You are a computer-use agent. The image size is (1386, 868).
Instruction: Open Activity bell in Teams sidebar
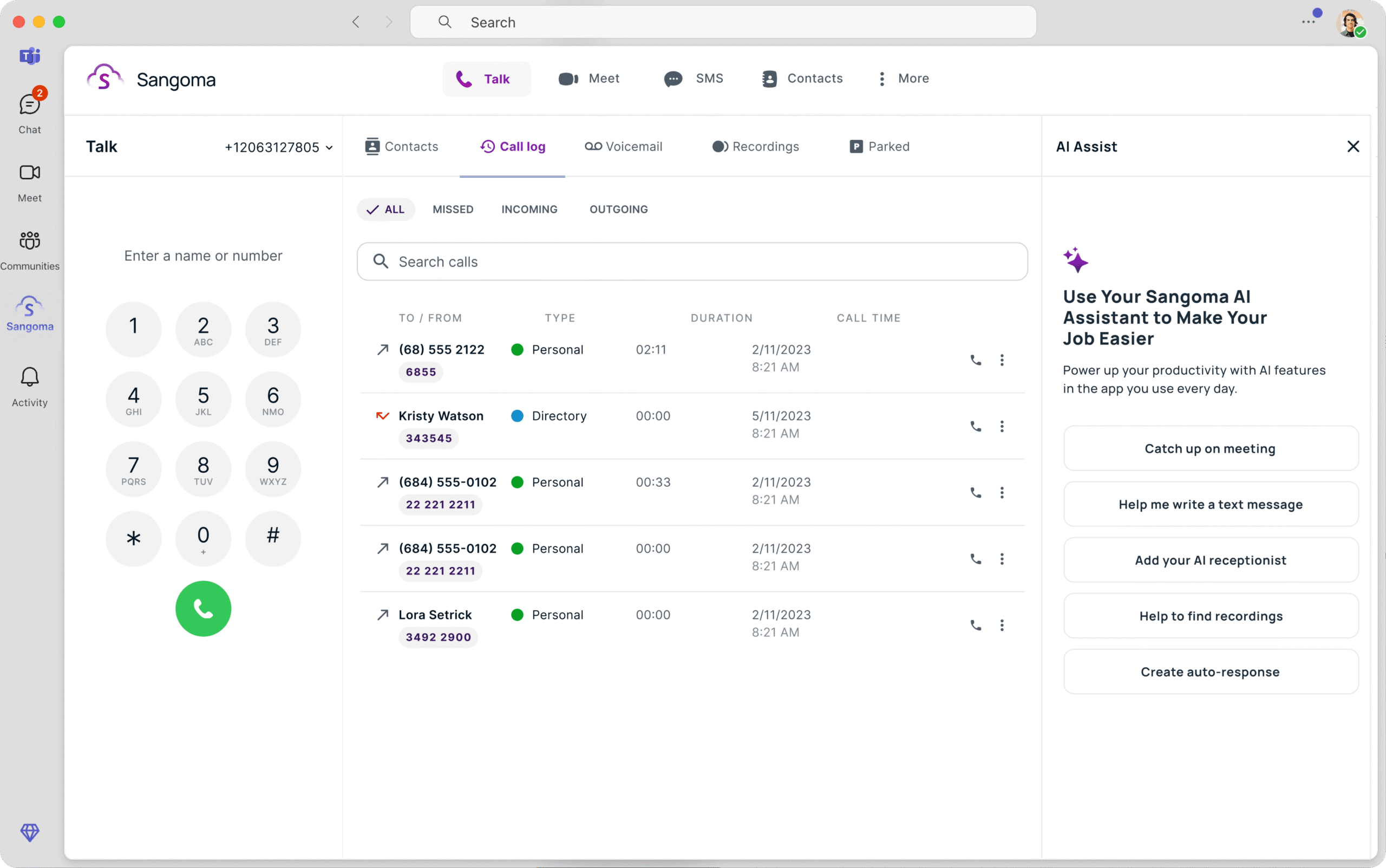coord(30,387)
